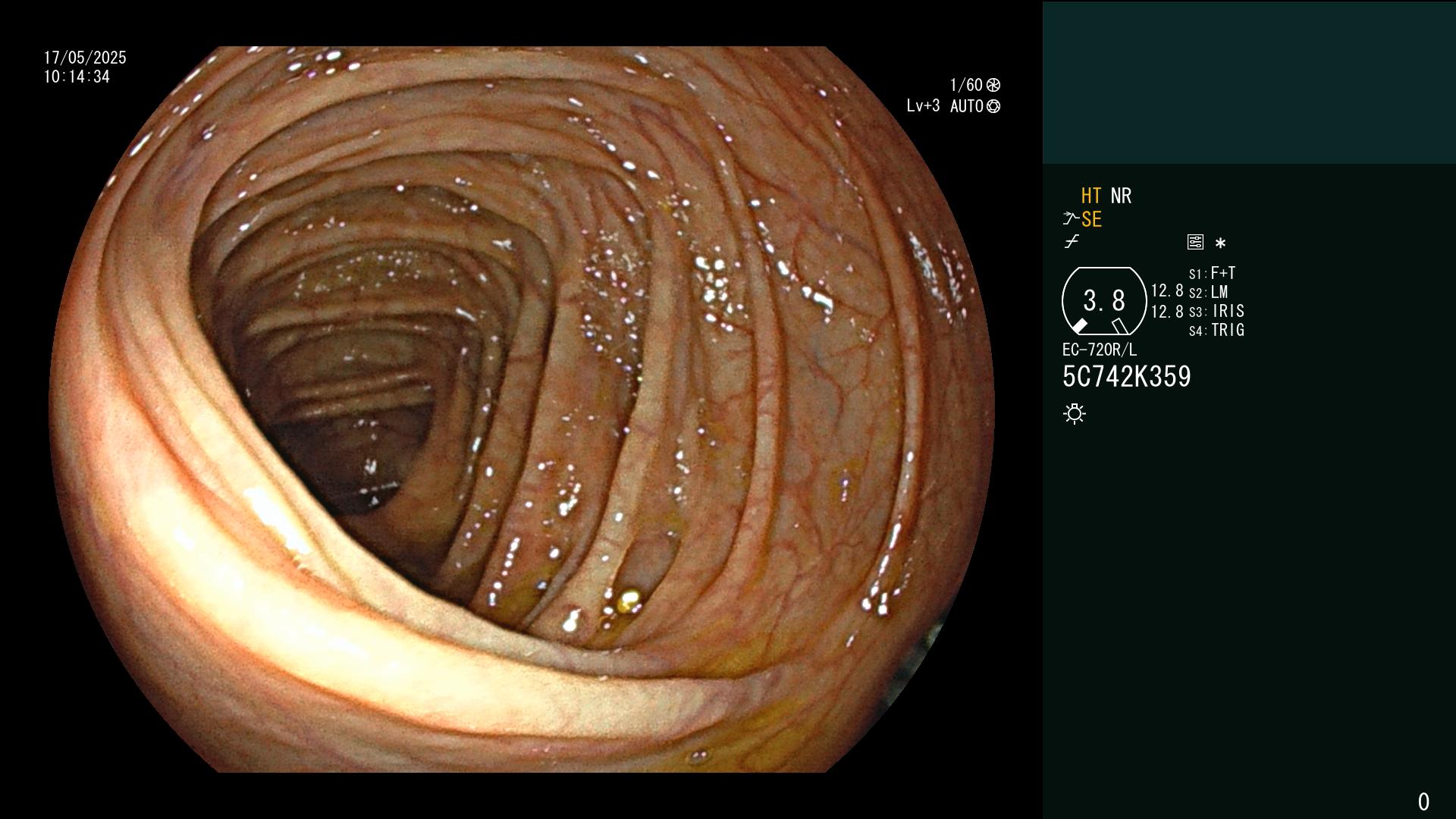Click the serial number 5C742K359

1127,377
